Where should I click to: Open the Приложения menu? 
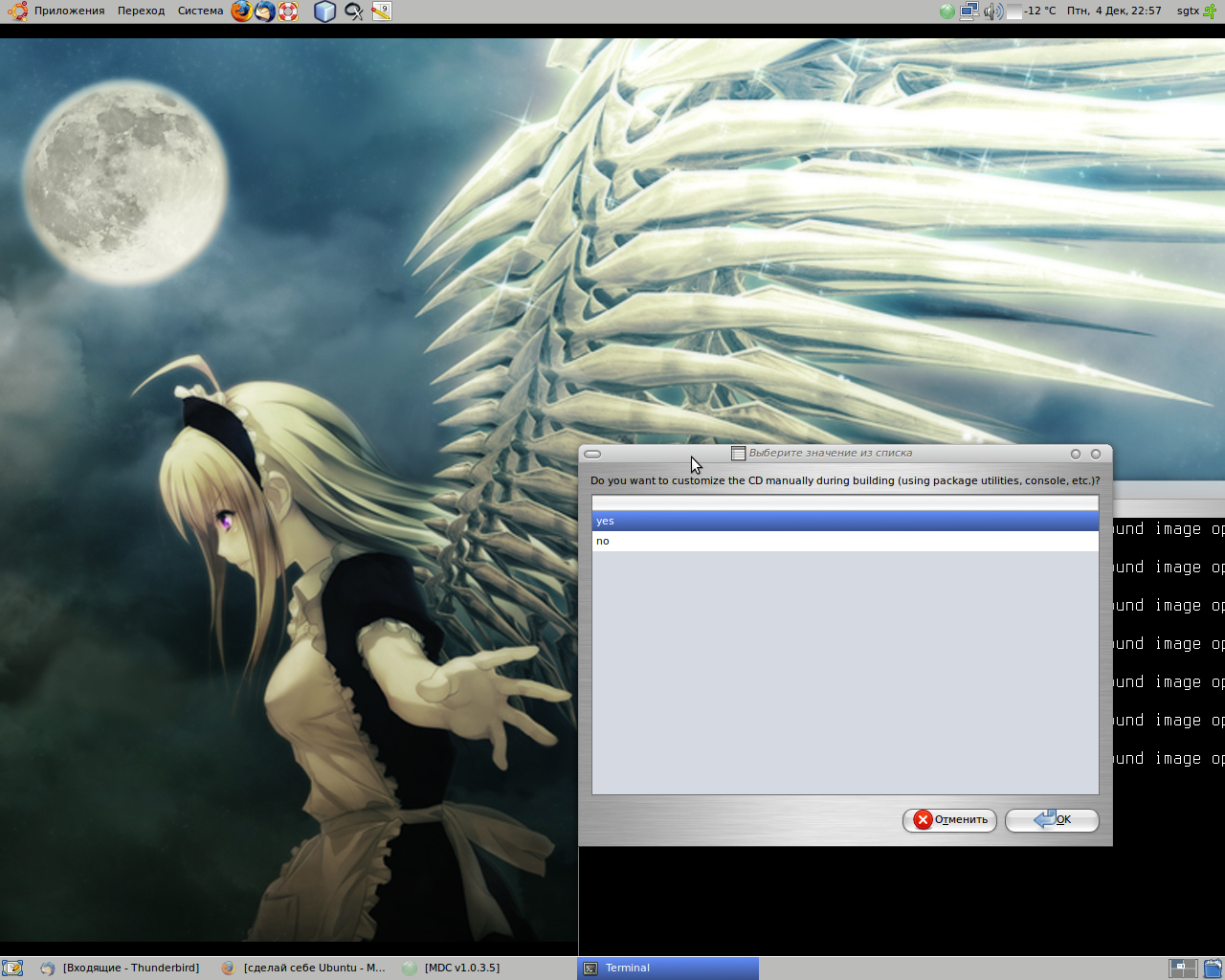(69, 11)
